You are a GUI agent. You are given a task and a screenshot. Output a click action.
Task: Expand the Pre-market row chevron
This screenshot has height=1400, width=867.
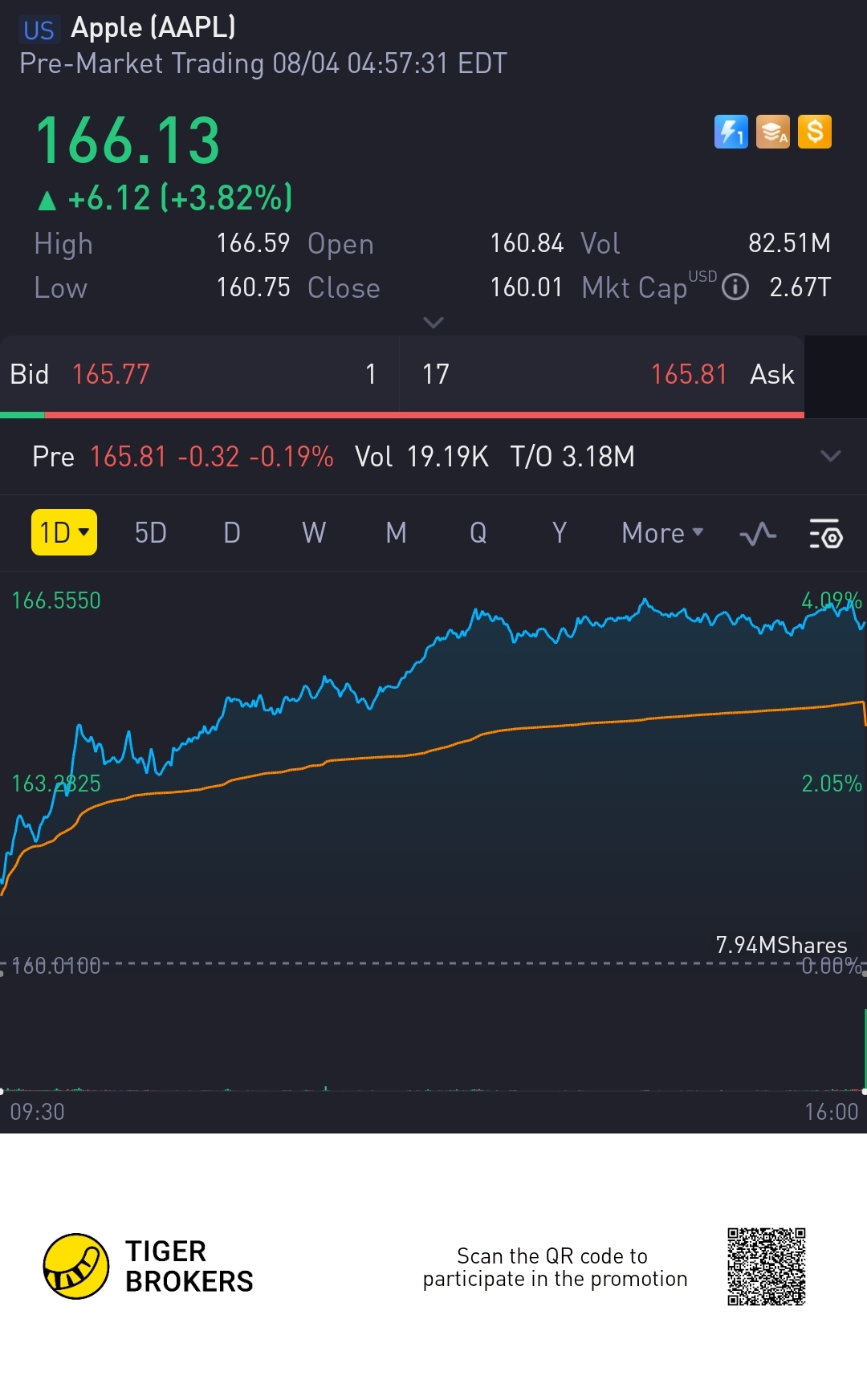831,456
